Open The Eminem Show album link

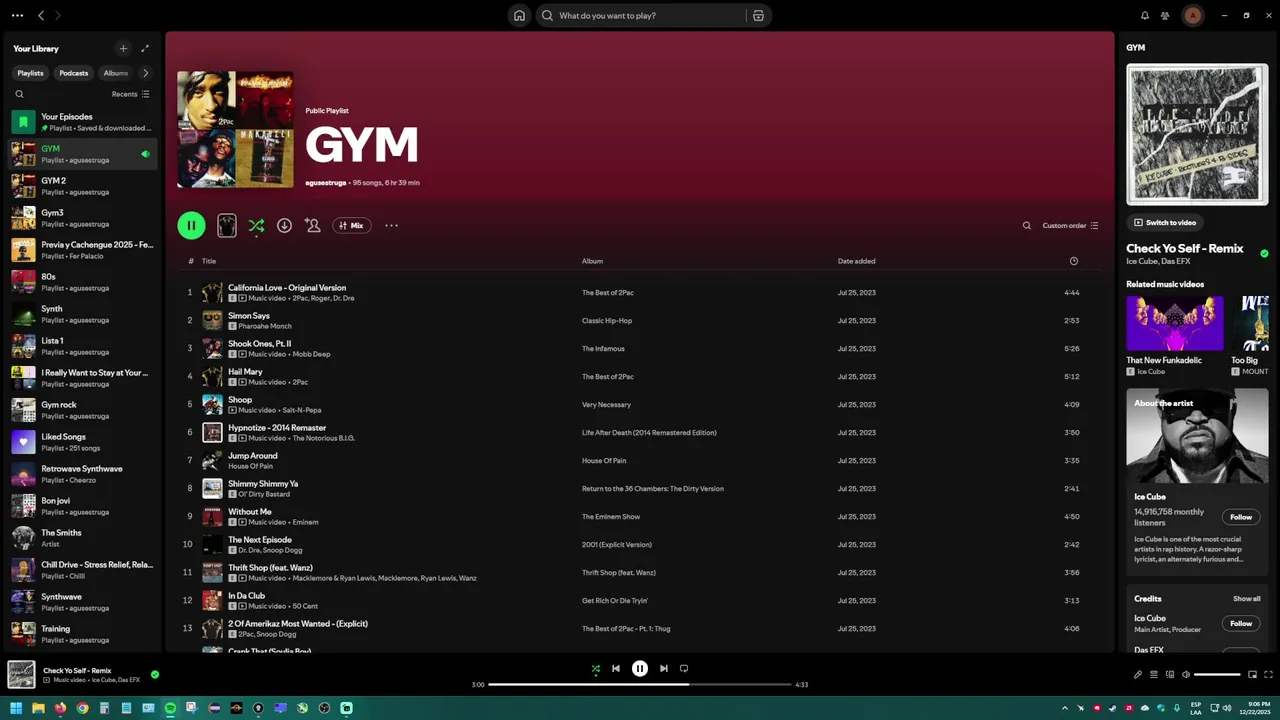point(611,517)
